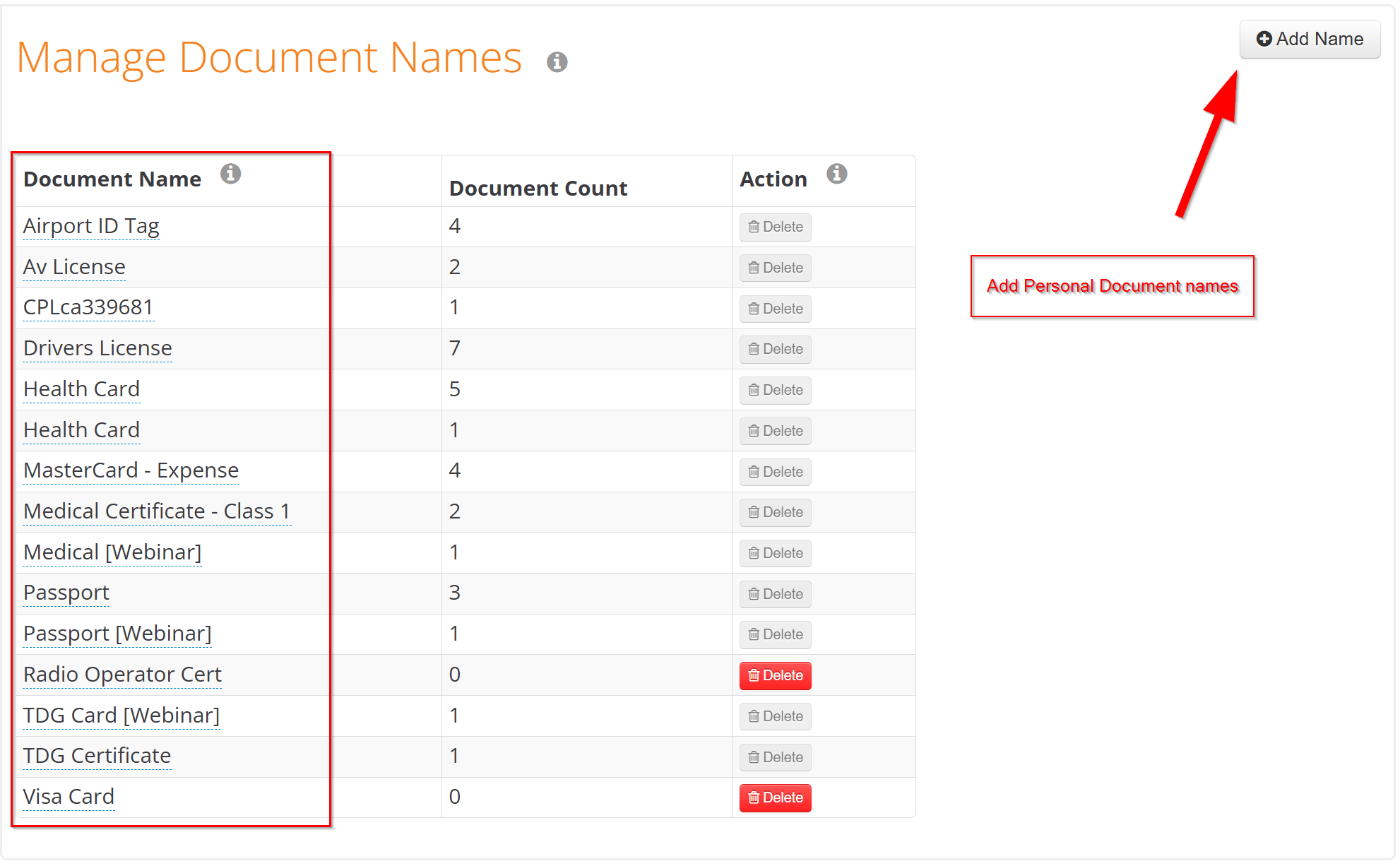1400x866 pixels.
Task: Delete the Visa Card document name
Action: (775, 798)
